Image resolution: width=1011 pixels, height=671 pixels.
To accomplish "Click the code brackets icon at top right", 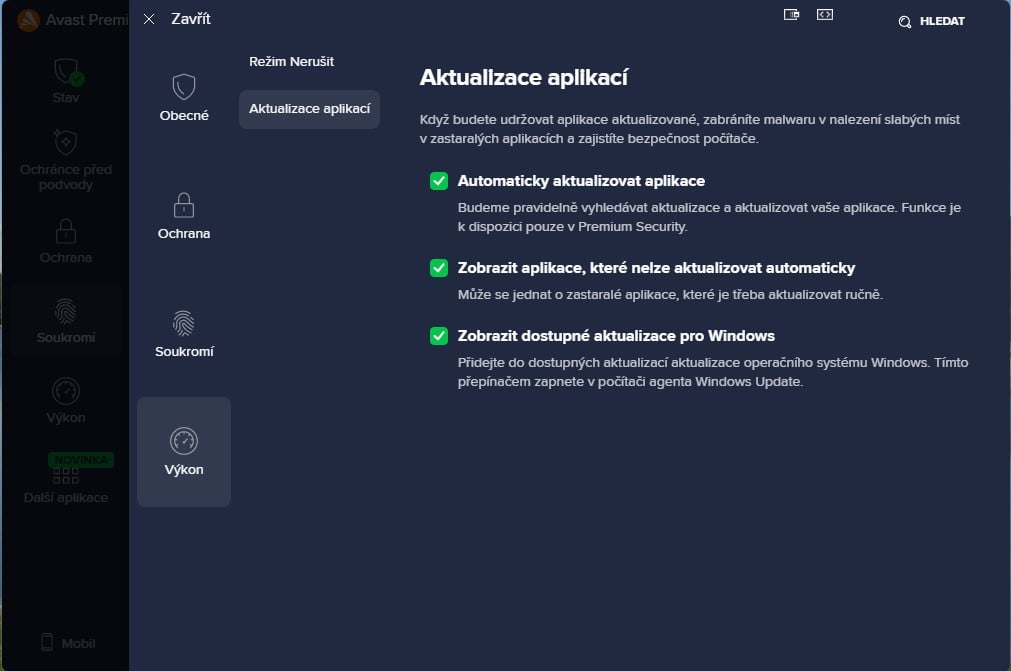I will coord(824,14).
